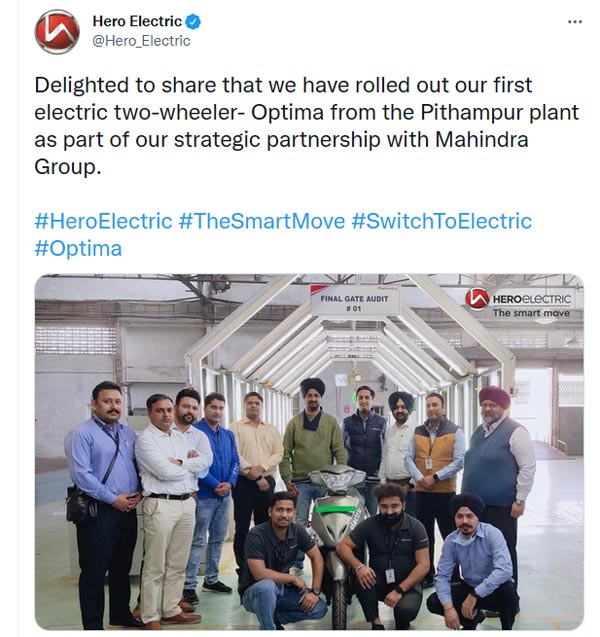Click the @Hero_Electric handle
The image size is (600, 637).
click(x=141, y=41)
